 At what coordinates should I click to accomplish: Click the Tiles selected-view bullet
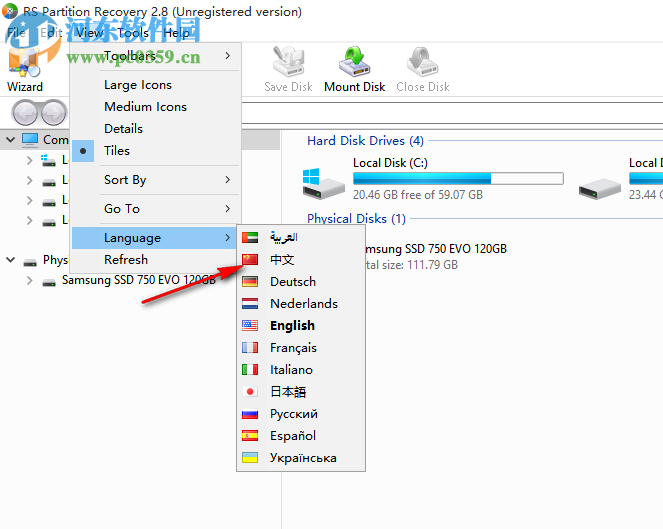[83, 151]
